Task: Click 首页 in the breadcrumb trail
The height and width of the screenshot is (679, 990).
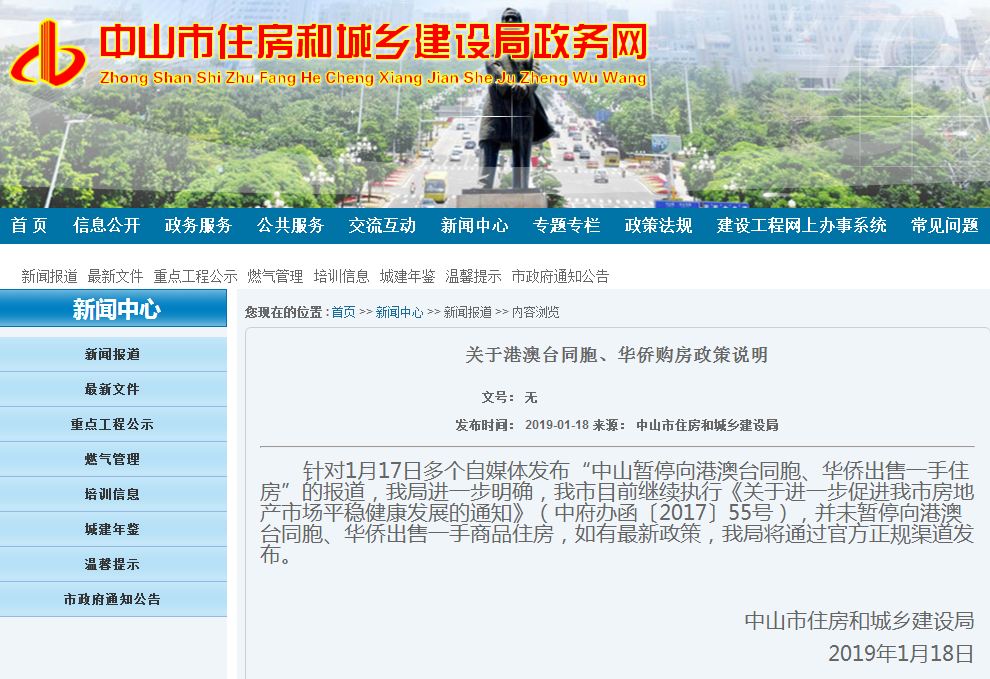Action: click(343, 312)
